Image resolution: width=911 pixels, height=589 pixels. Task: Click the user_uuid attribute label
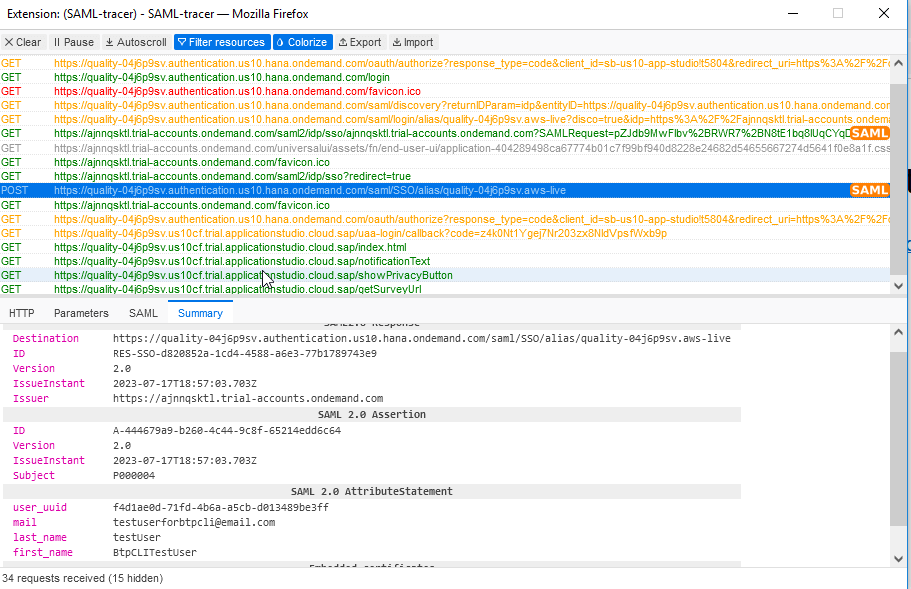tap(40, 507)
